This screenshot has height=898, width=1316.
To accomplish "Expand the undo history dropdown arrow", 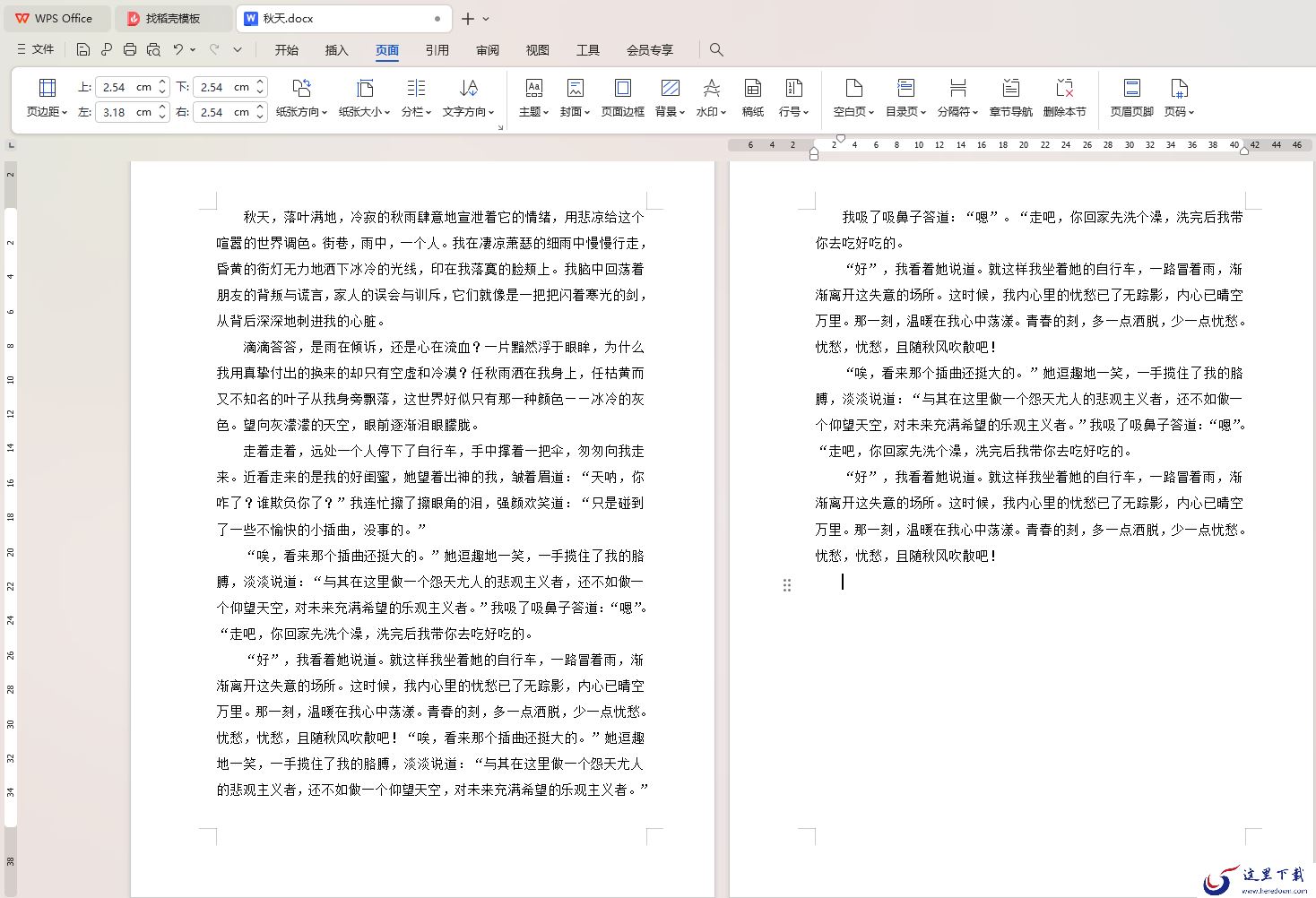I will [193, 49].
